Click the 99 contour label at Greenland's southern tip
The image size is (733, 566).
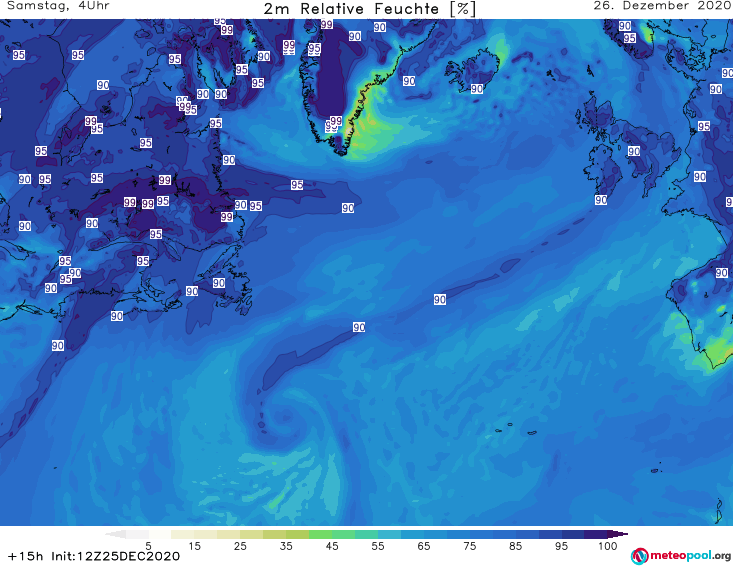pyautogui.click(x=335, y=121)
